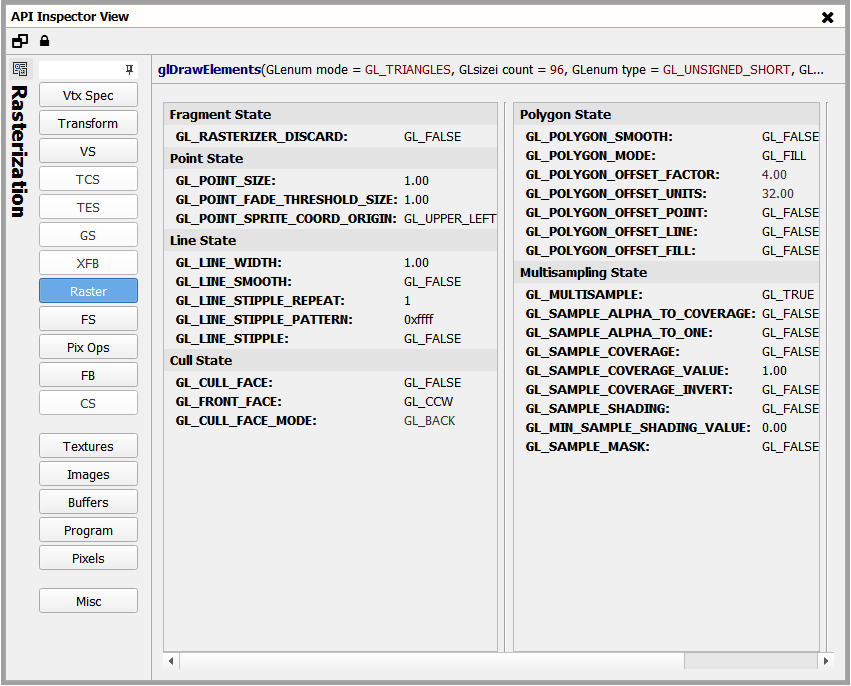
Task: Select GL_SAMPLE_COVERAGE_VALUE label
Action: pos(627,371)
